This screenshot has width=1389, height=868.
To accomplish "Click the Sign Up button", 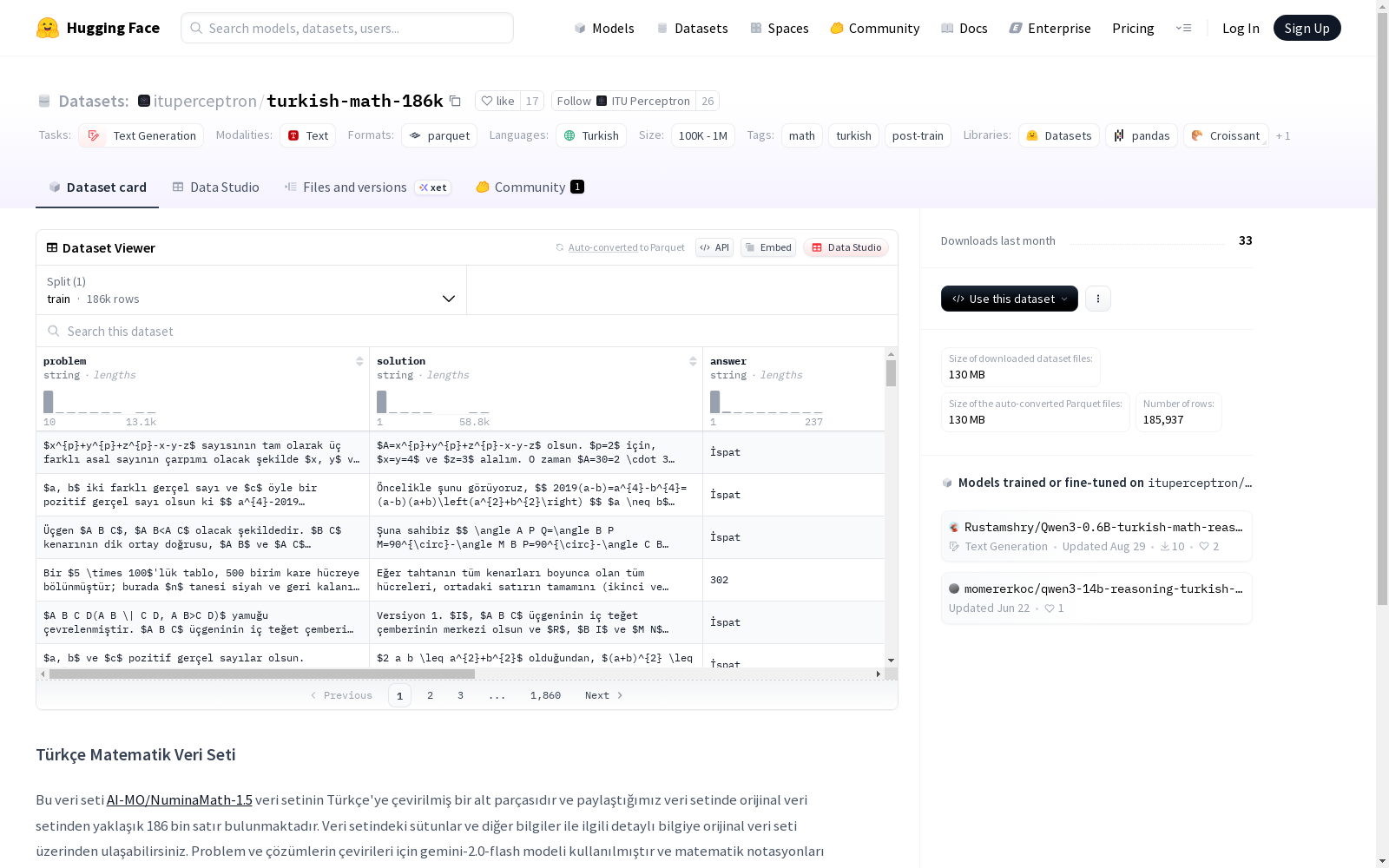I will pyautogui.click(x=1307, y=28).
